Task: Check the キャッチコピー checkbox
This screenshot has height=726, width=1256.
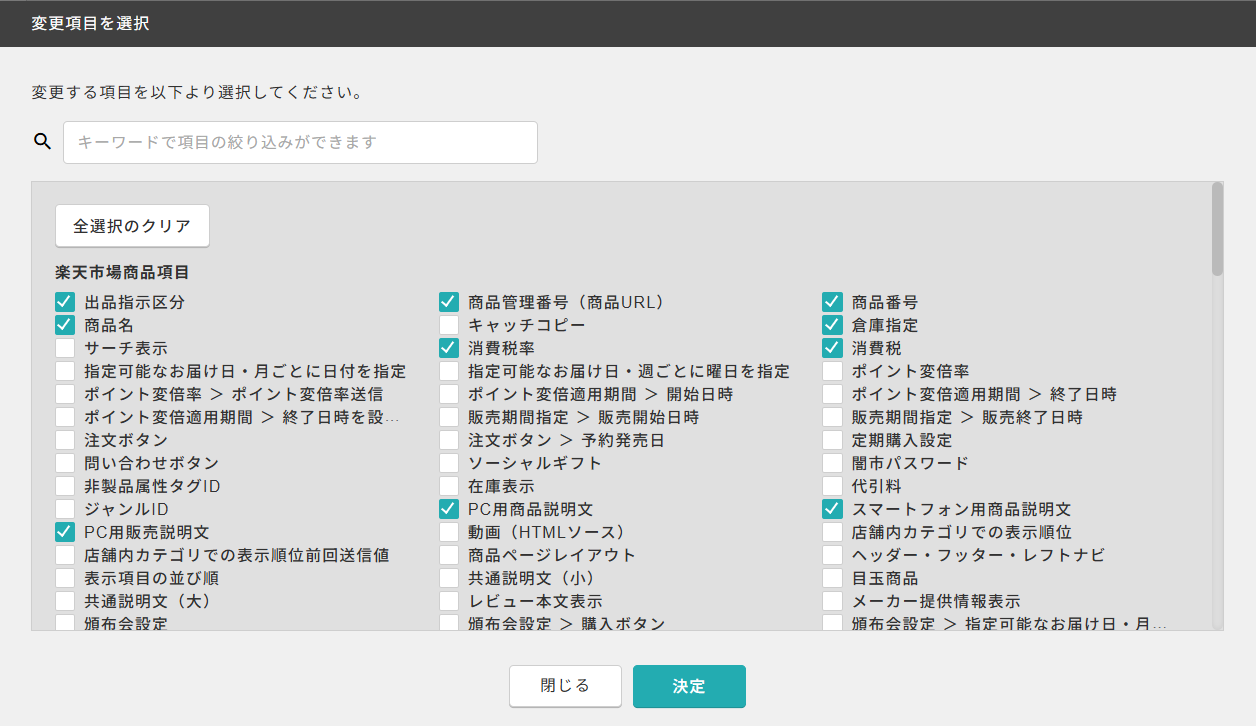Action: pyautogui.click(x=449, y=325)
